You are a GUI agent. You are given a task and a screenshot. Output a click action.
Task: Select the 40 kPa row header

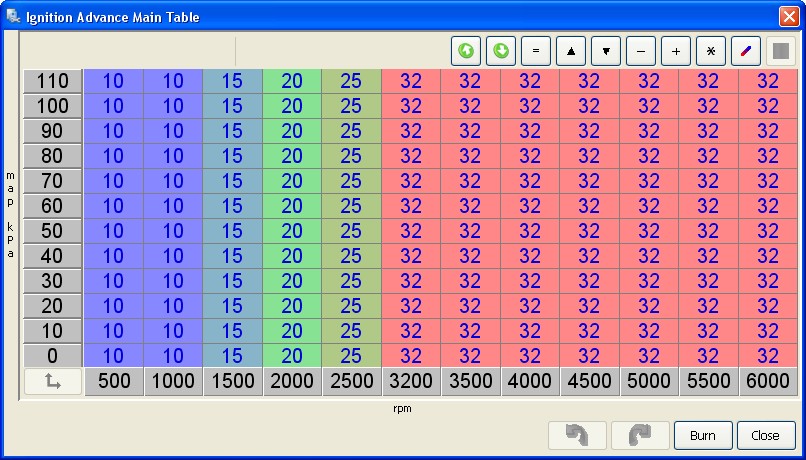click(53, 256)
